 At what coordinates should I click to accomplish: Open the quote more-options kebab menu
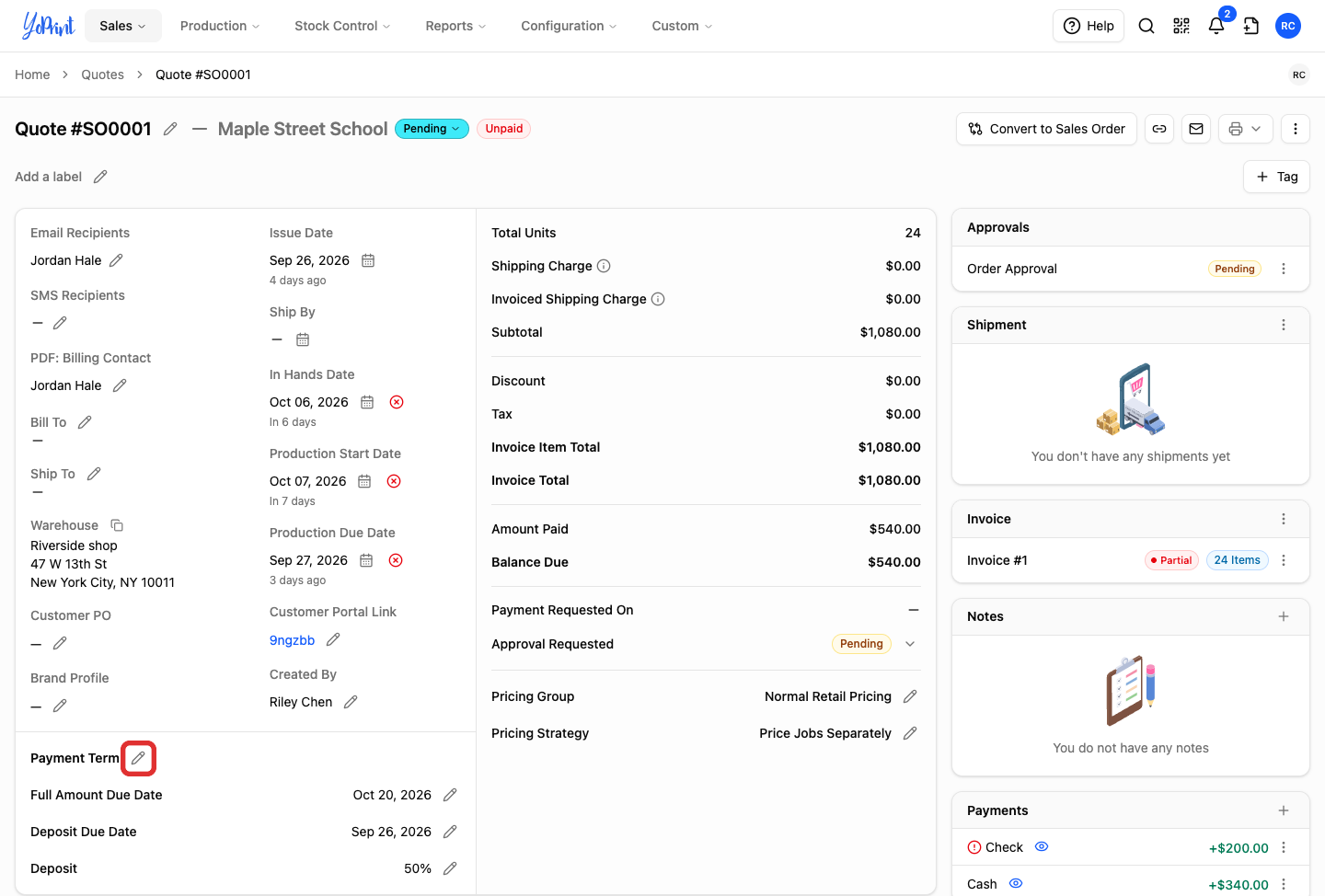(1296, 129)
